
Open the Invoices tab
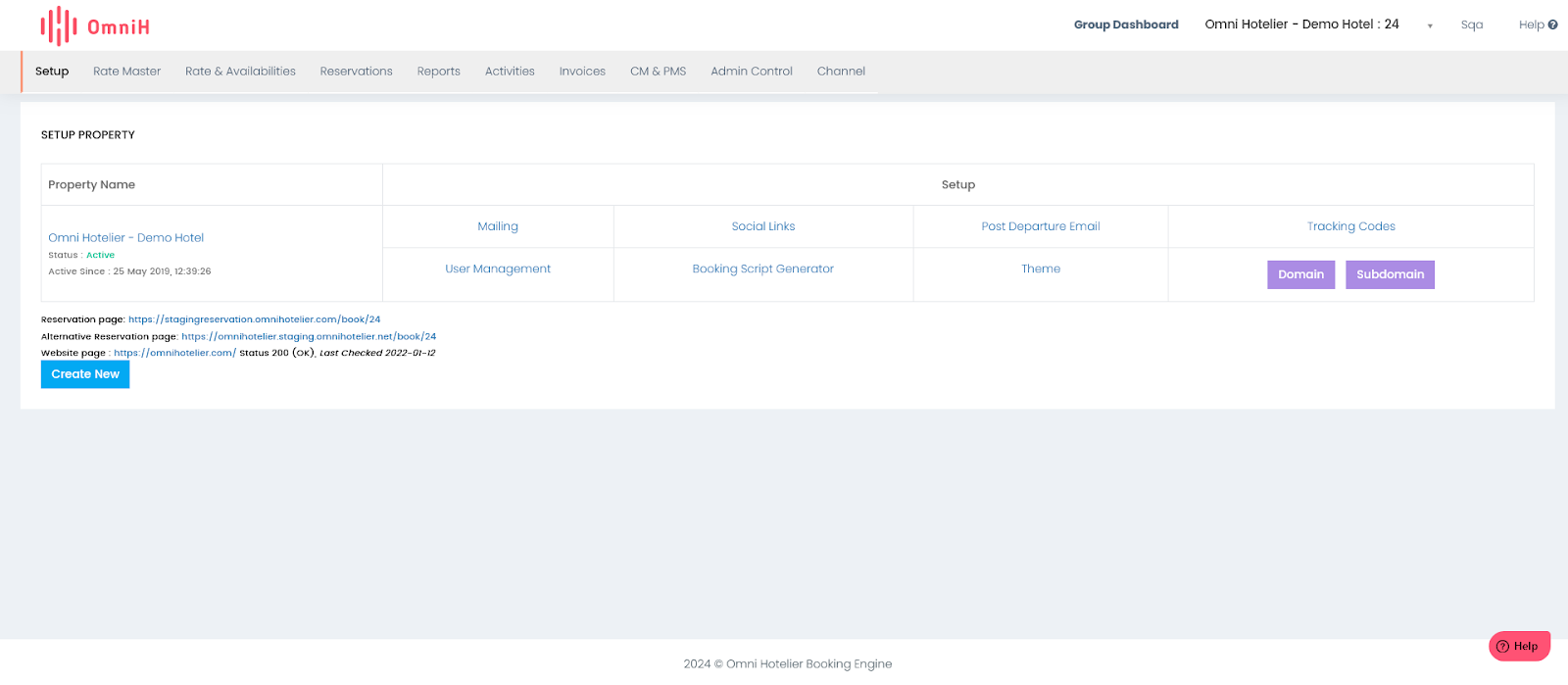(x=582, y=72)
